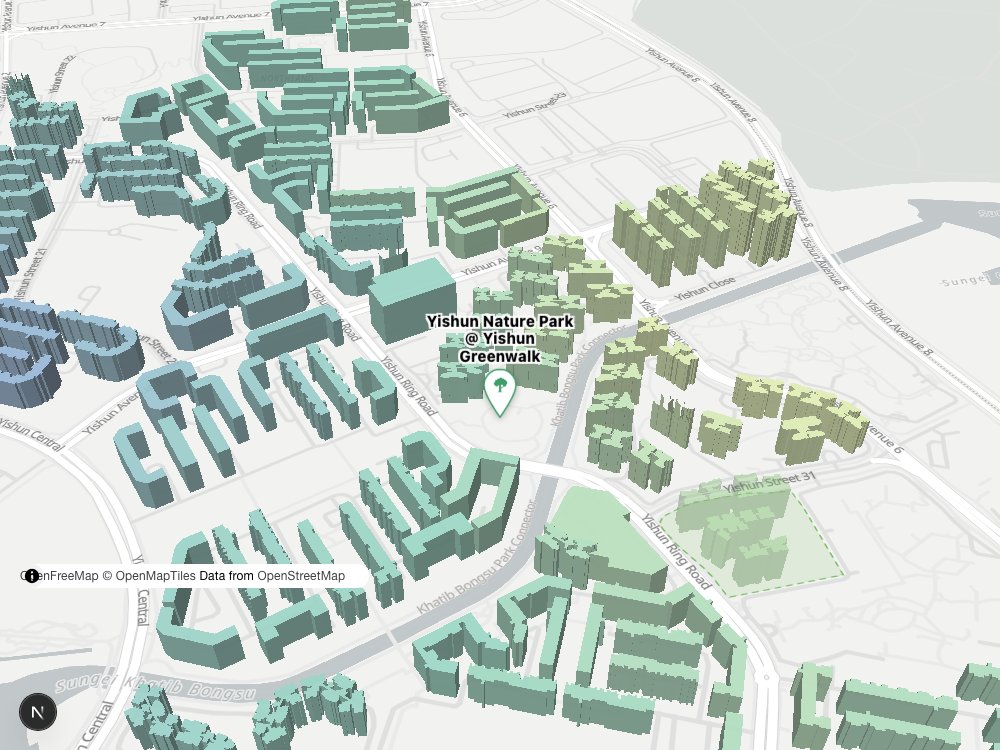Open the OpenStreetMap attribution link
Viewport: 1000px width, 750px height.
point(301,576)
